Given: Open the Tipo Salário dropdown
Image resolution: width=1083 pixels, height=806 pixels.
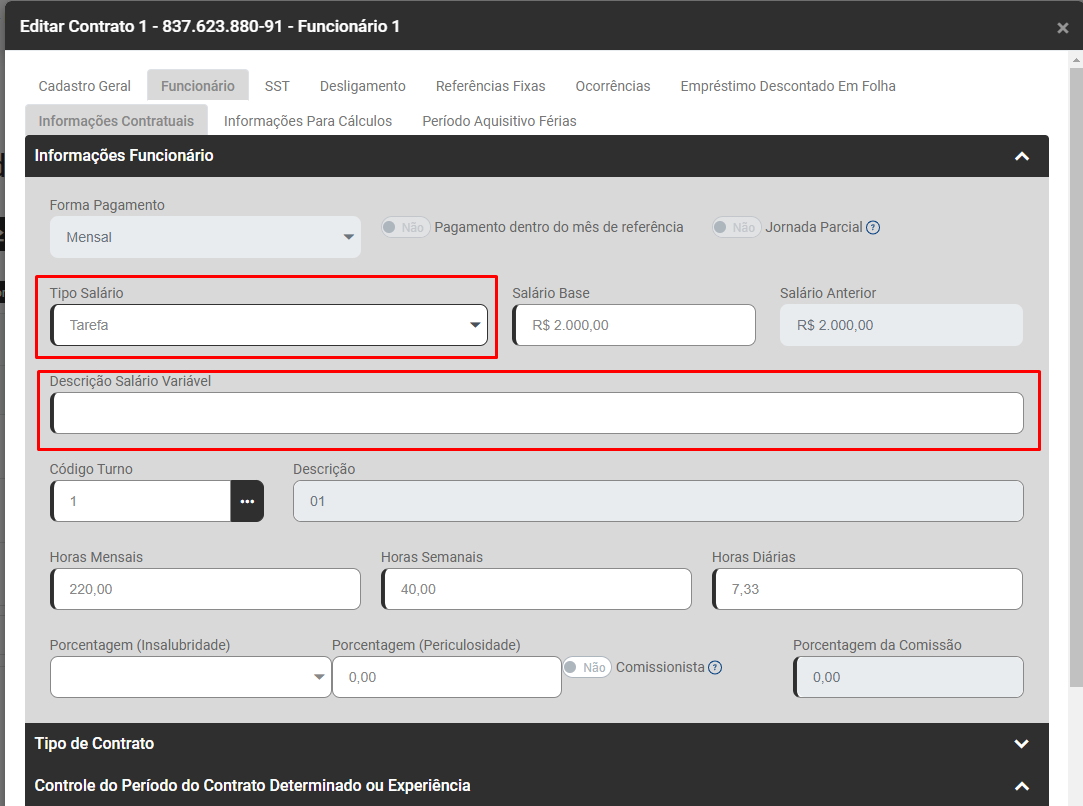Looking at the screenshot, I should [x=269, y=325].
